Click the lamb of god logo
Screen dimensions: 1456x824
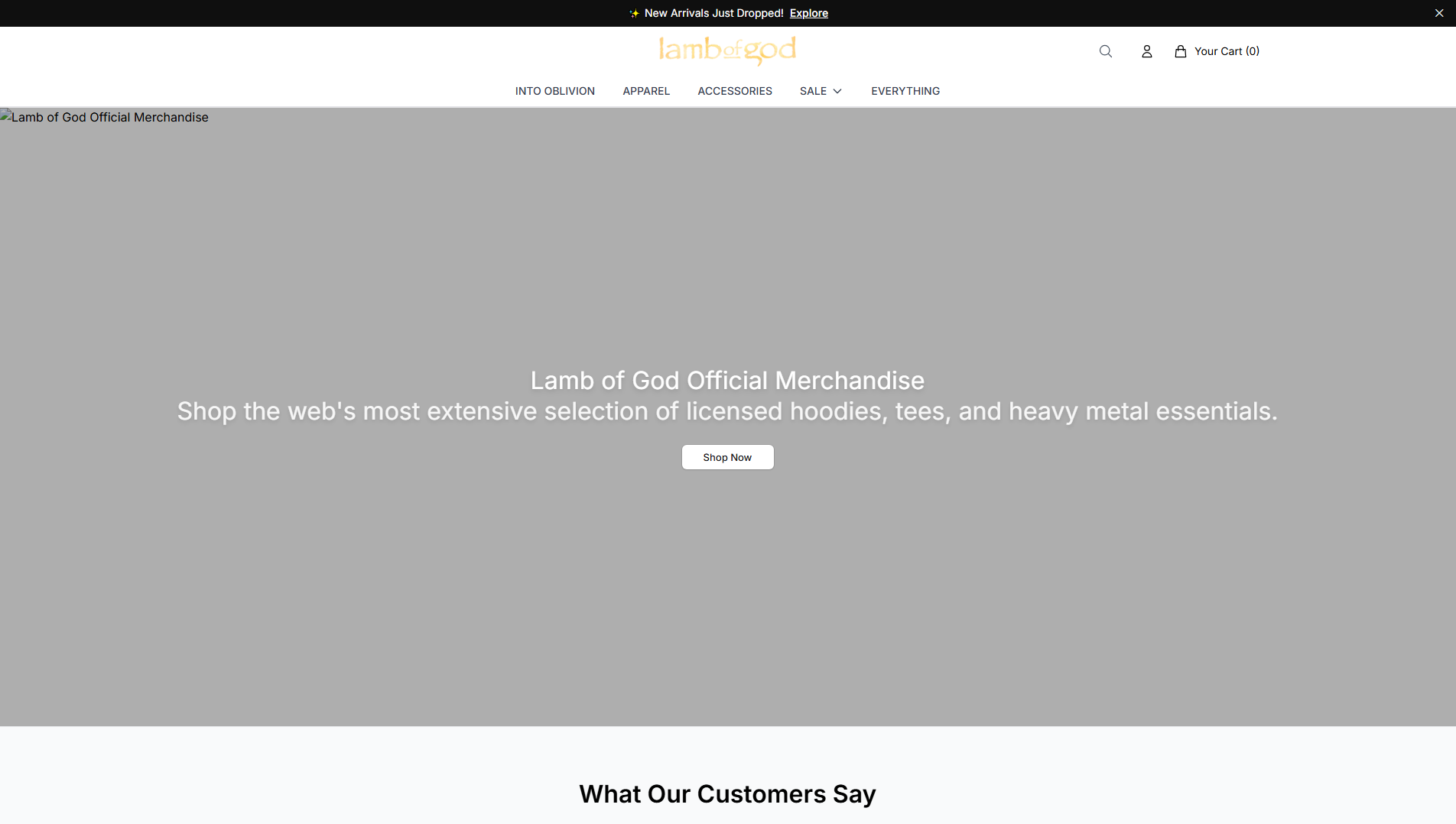727,50
